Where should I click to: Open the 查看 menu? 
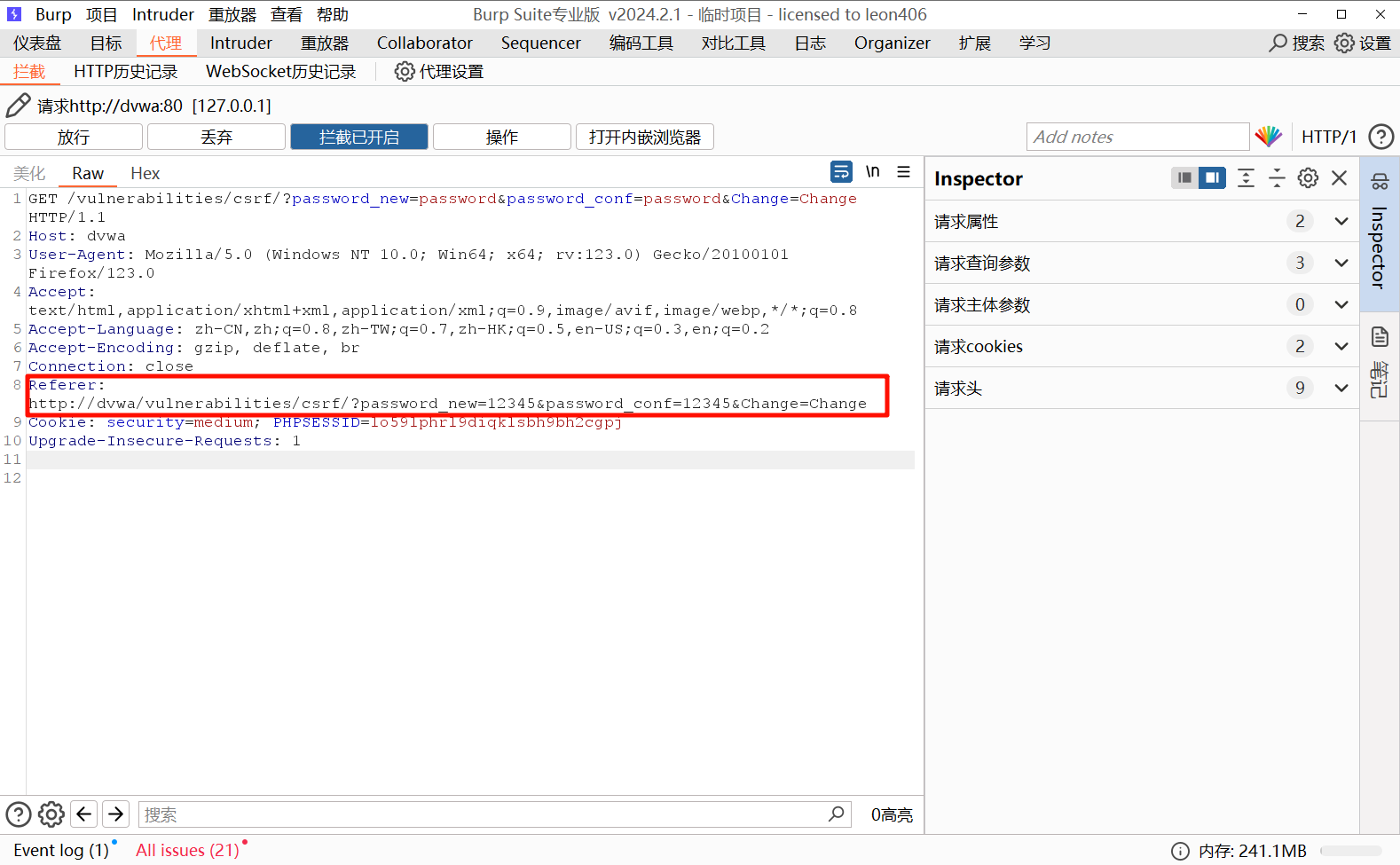coord(286,14)
